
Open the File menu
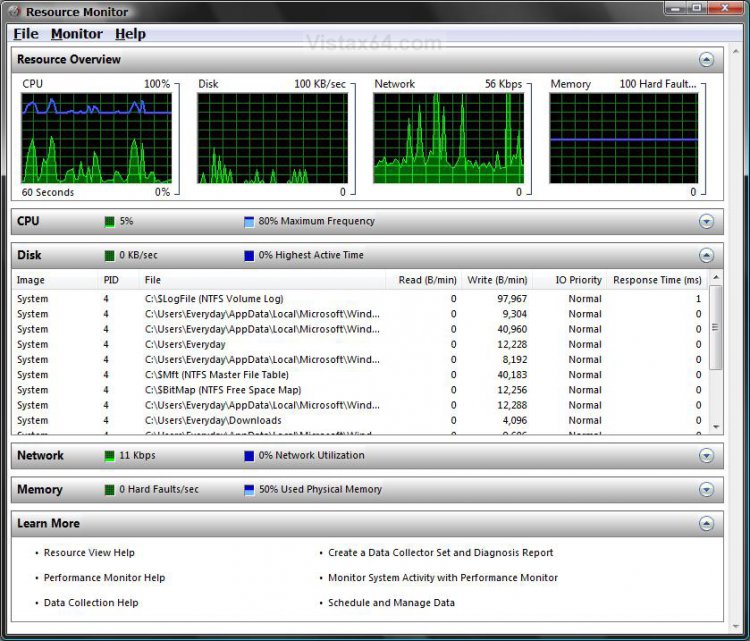coord(26,34)
